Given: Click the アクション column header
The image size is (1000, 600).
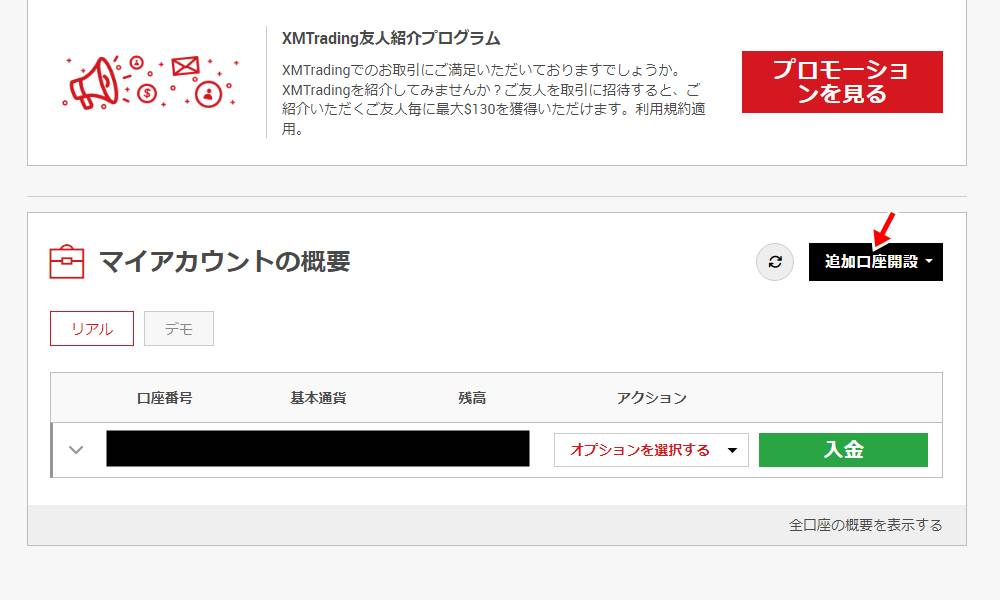Looking at the screenshot, I should (655, 397).
